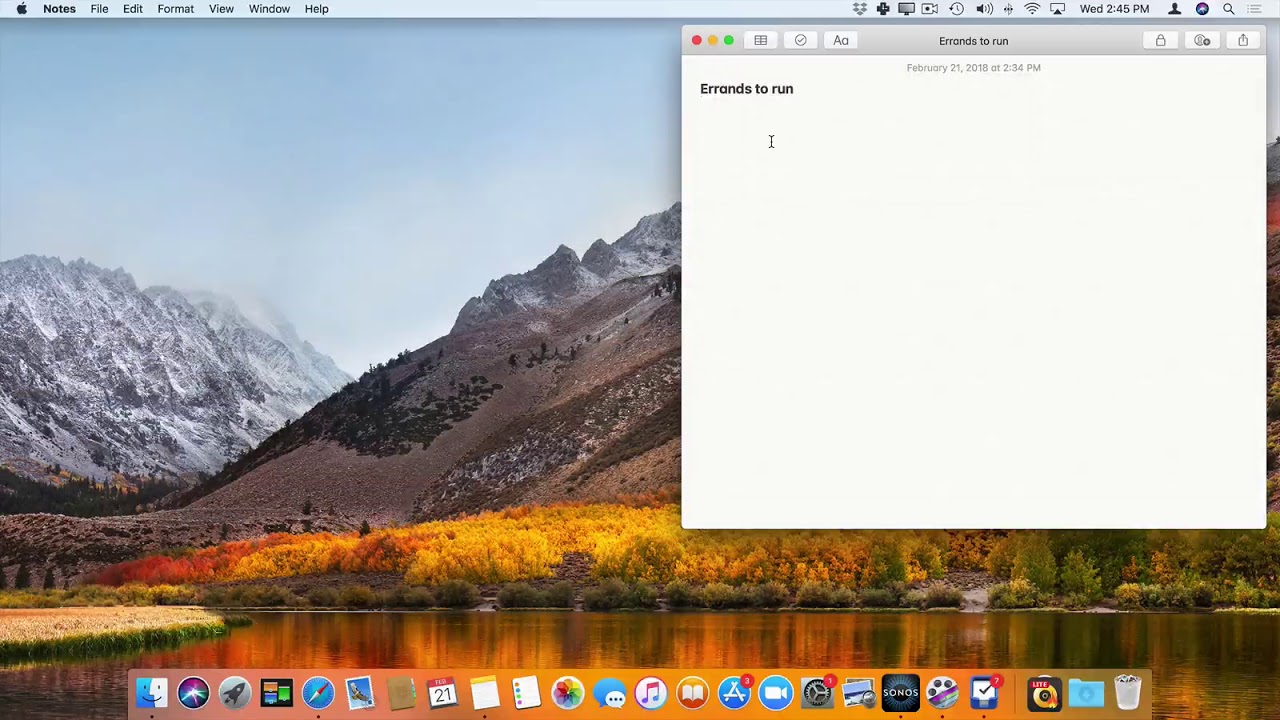Open Safari in the Dock
1280x720 pixels.
[318, 693]
